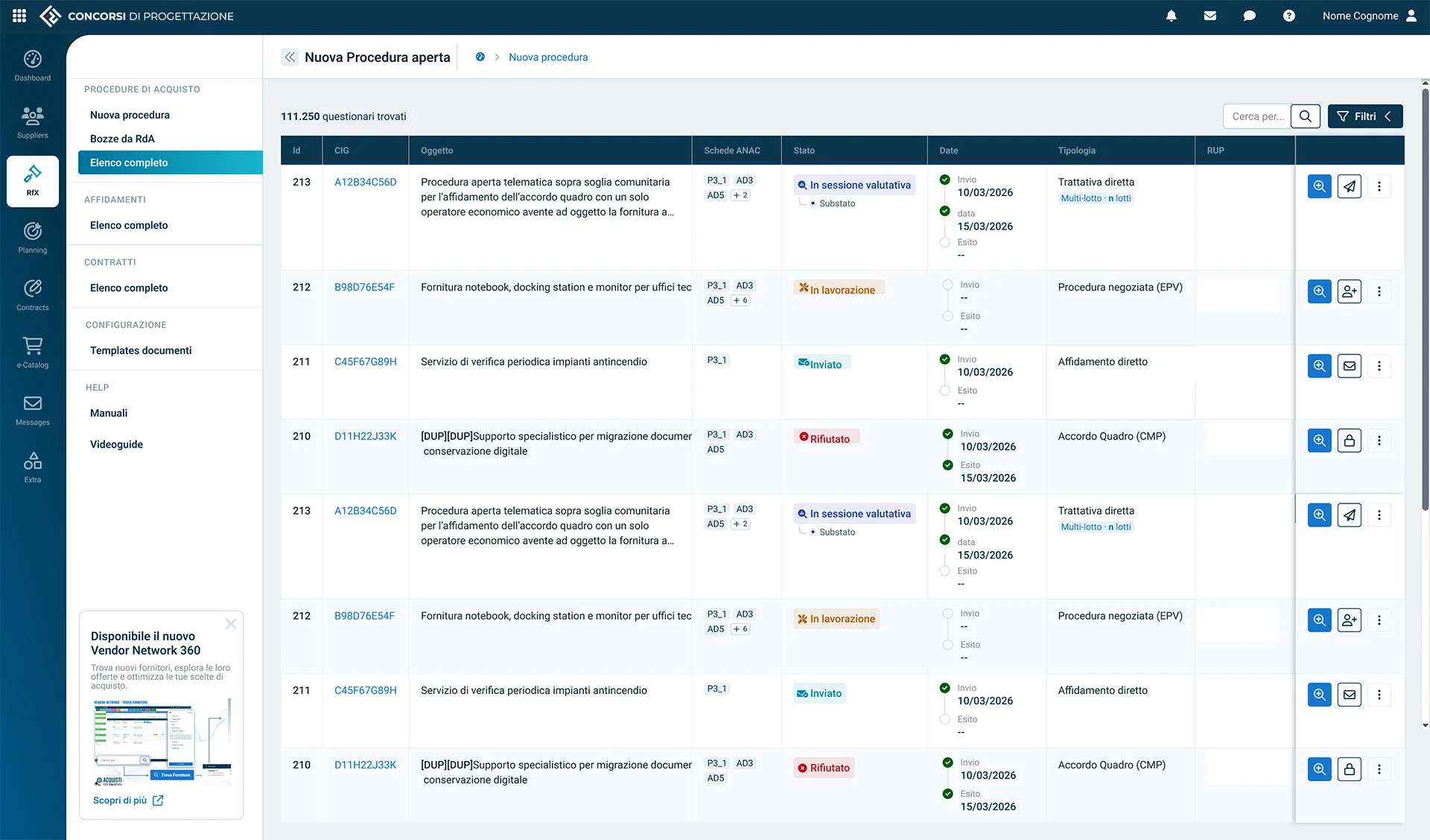
Task: Click the search magnifier button
Action: [x=1306, y=116]
